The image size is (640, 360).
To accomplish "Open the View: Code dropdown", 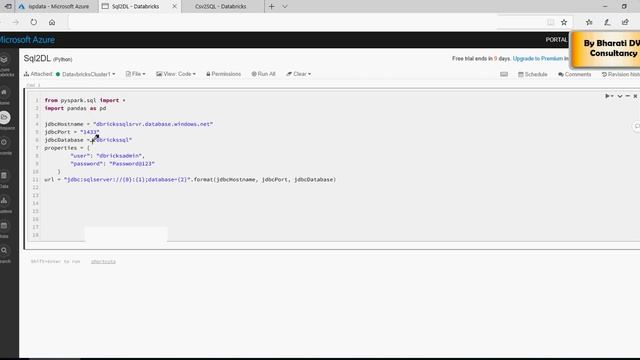I will coord(176,74).
